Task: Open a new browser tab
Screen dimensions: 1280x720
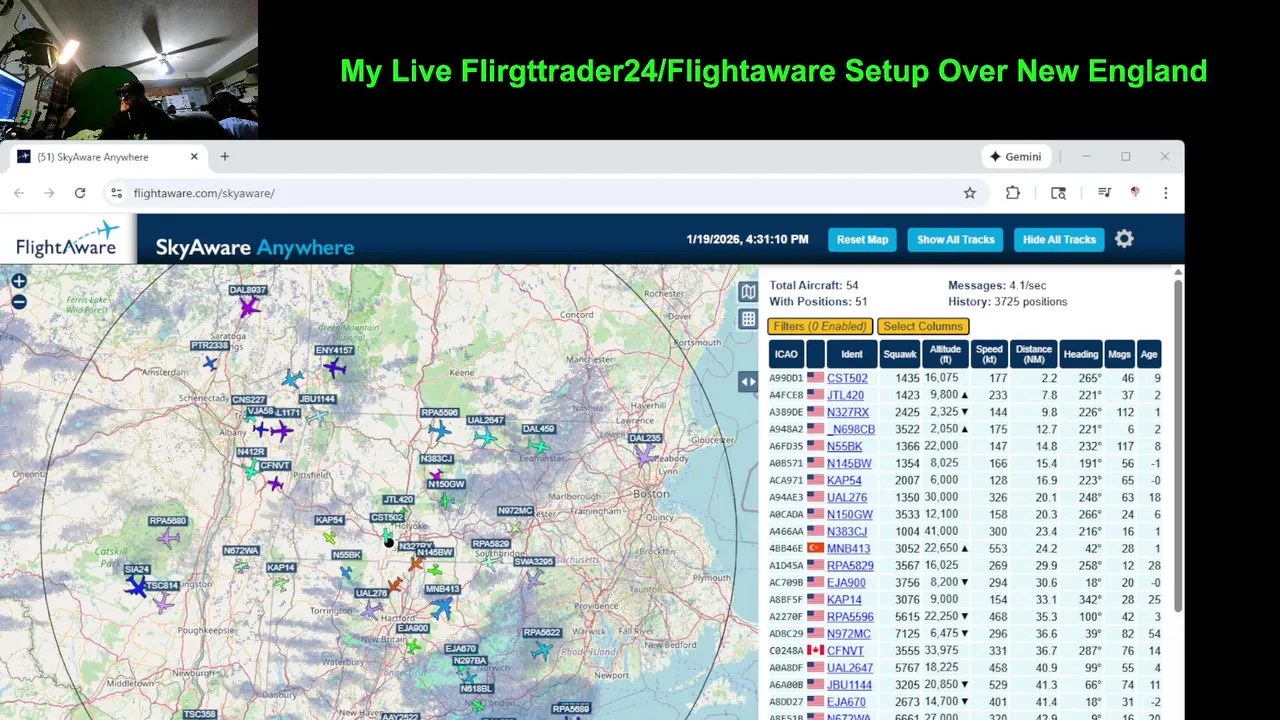Action: [x=225, y=157]
